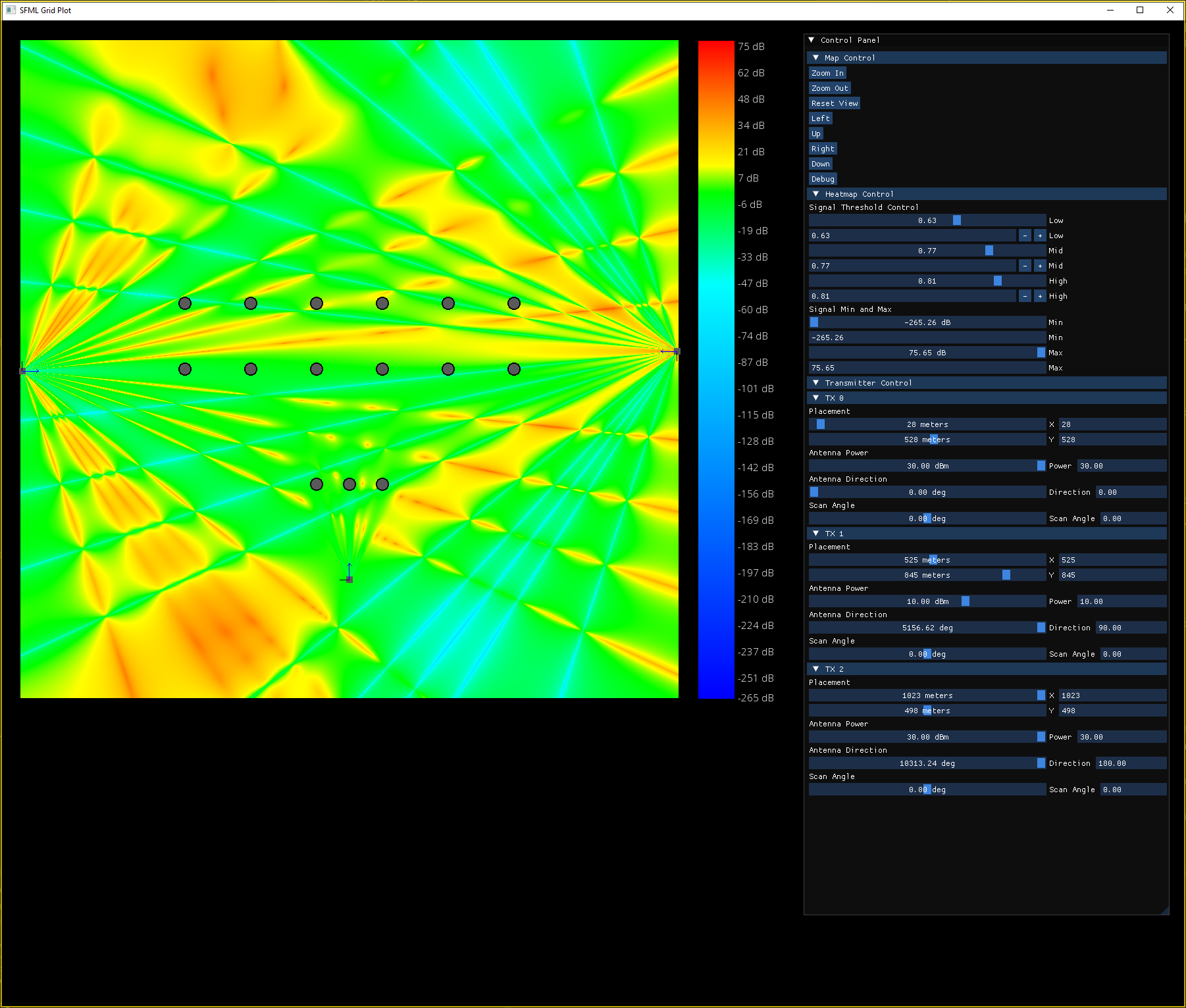Image resolution: width=1186 pixels, height=1008 pixels.
Task: Click the TX 0 transmitter marker at left edge
Action: point(23,371)
